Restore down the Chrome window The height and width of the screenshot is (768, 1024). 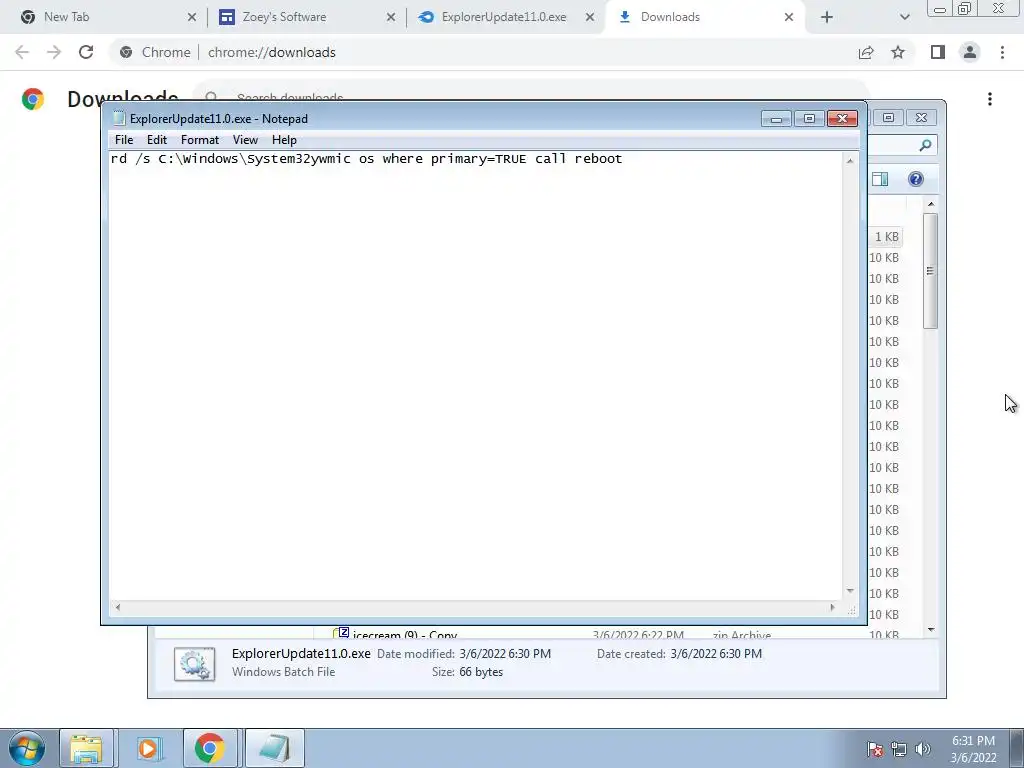pyautogui.click(x=964, y=8)
